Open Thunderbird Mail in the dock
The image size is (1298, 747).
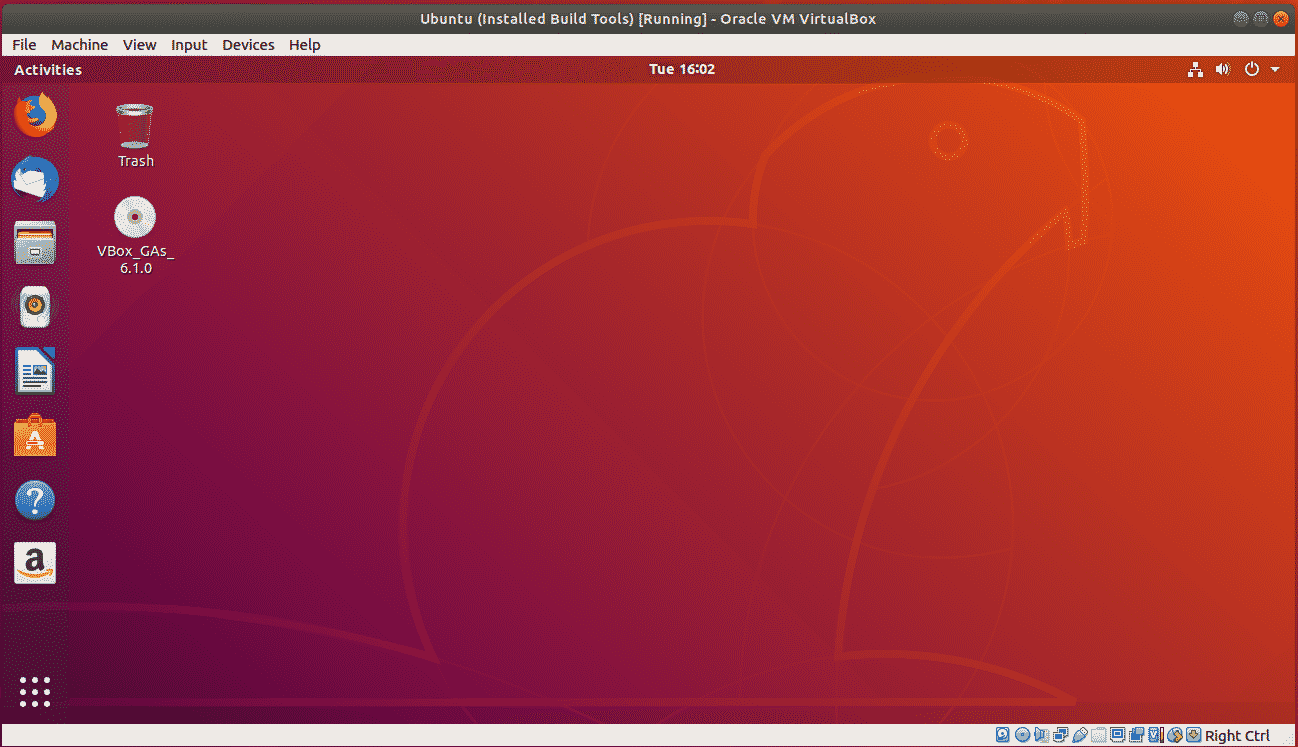pos(35,180)
